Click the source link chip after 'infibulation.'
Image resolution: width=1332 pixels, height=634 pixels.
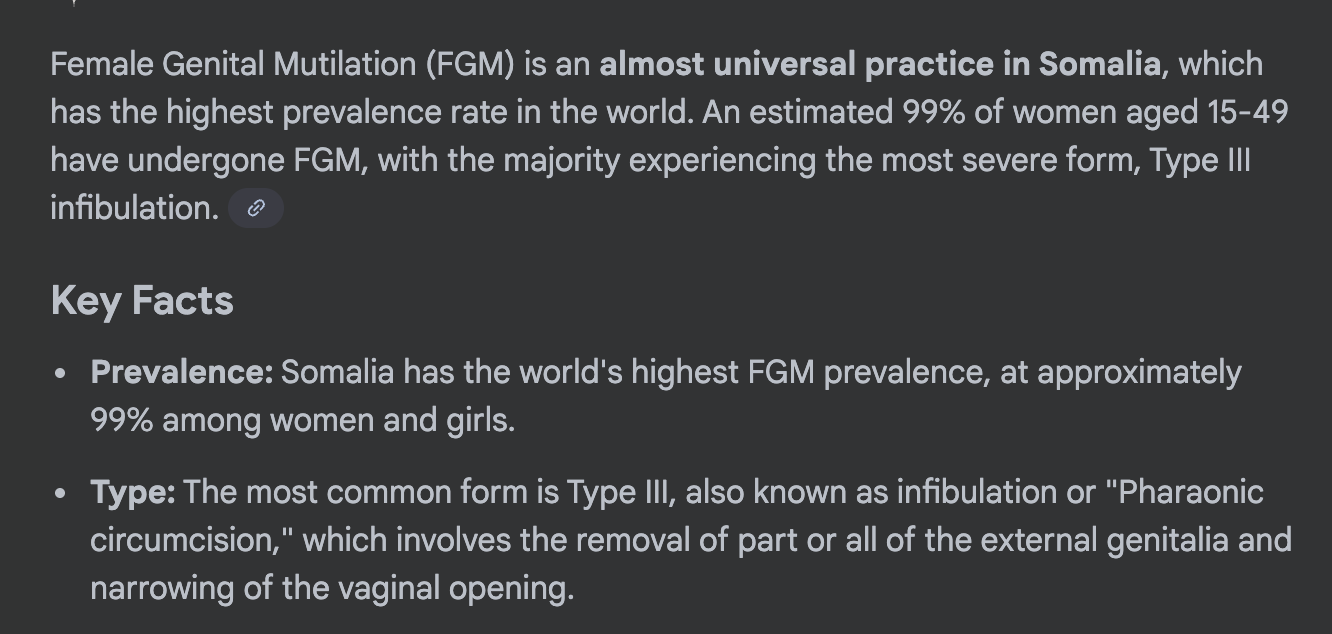click(x=256, y=208)
